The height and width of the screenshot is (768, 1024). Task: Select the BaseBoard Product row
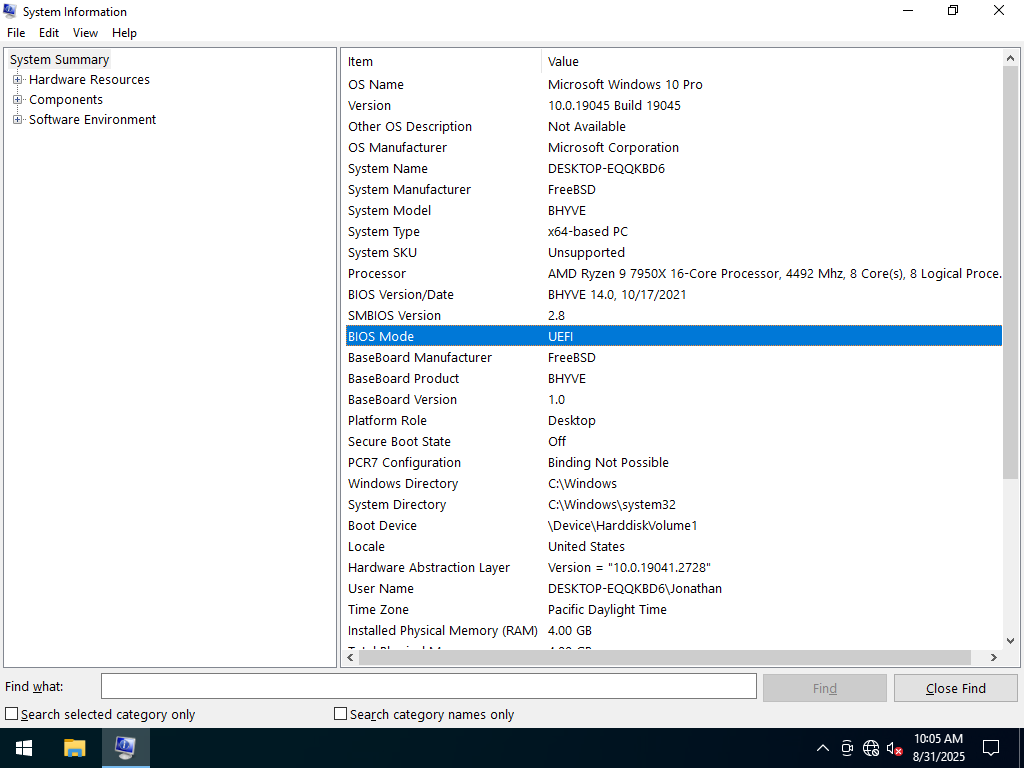point(673,379)
